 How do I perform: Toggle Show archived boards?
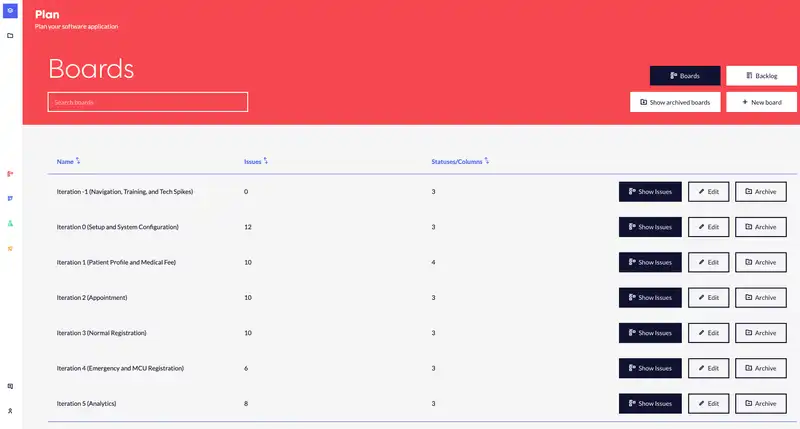tap(675, 102)
